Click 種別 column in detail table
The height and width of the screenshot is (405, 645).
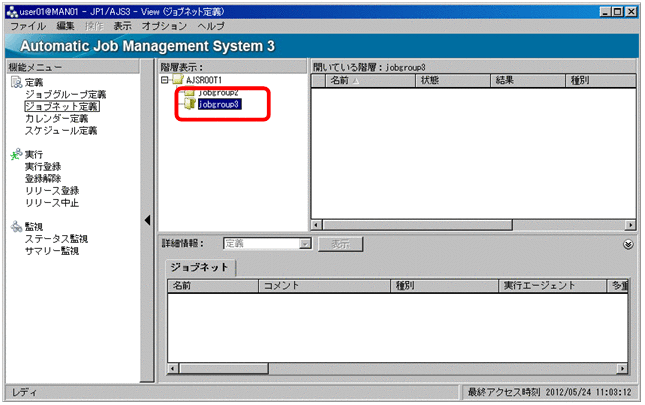(445, 286)
